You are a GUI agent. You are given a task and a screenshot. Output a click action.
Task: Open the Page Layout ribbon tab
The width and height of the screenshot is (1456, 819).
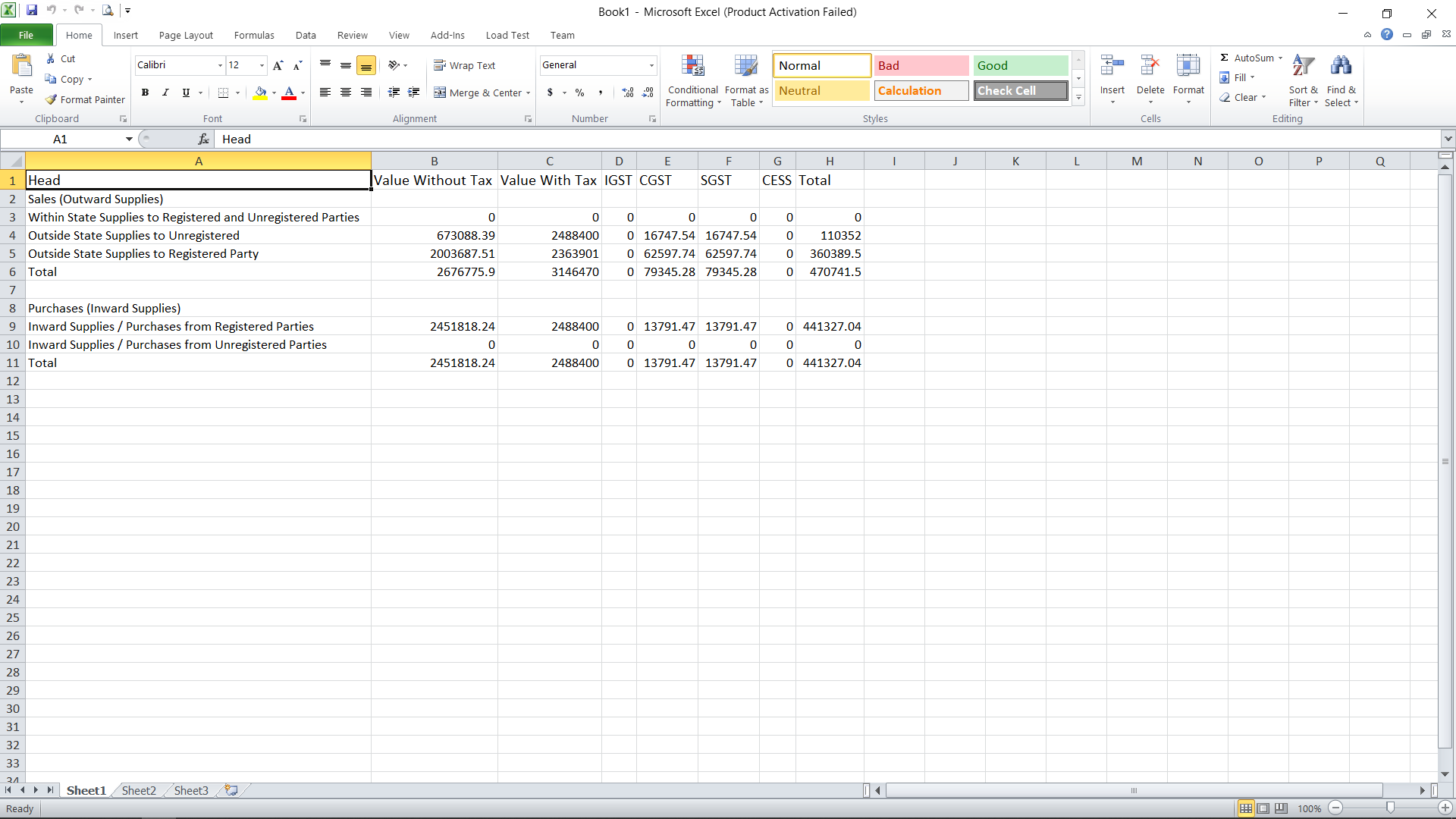pyautogui.click(x=186, y=35)
